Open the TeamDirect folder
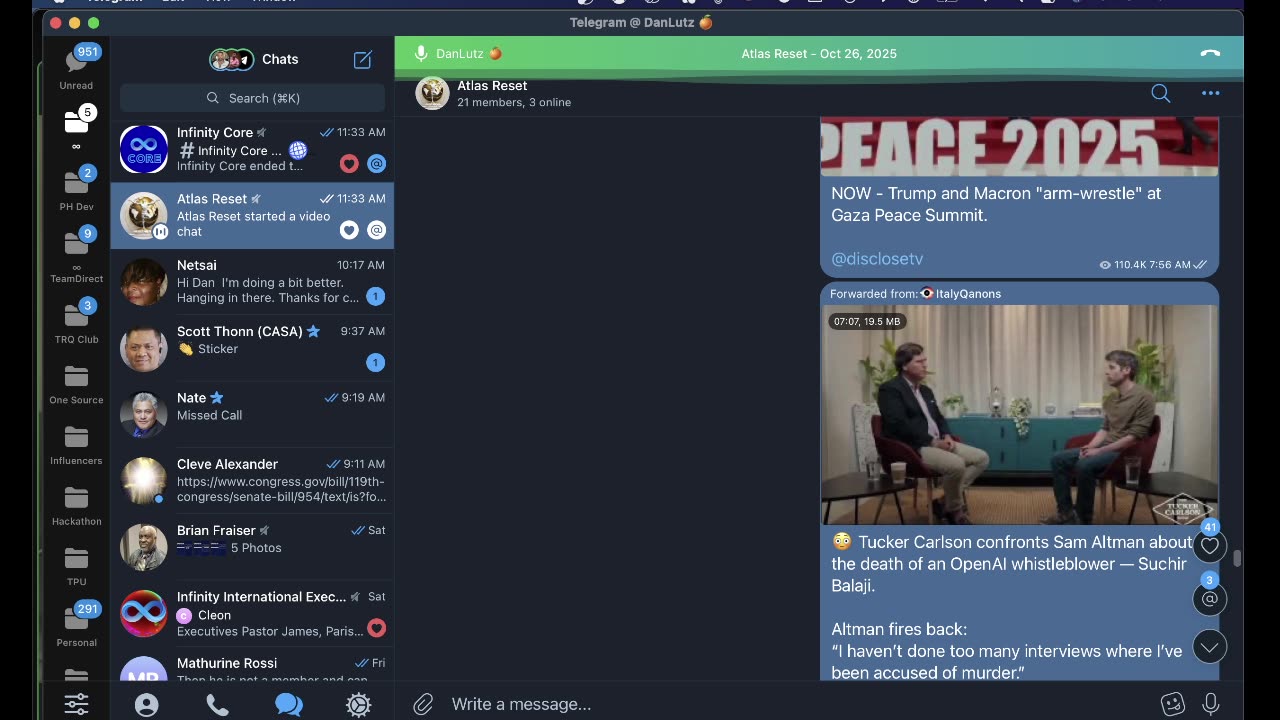 pos(76,255)
